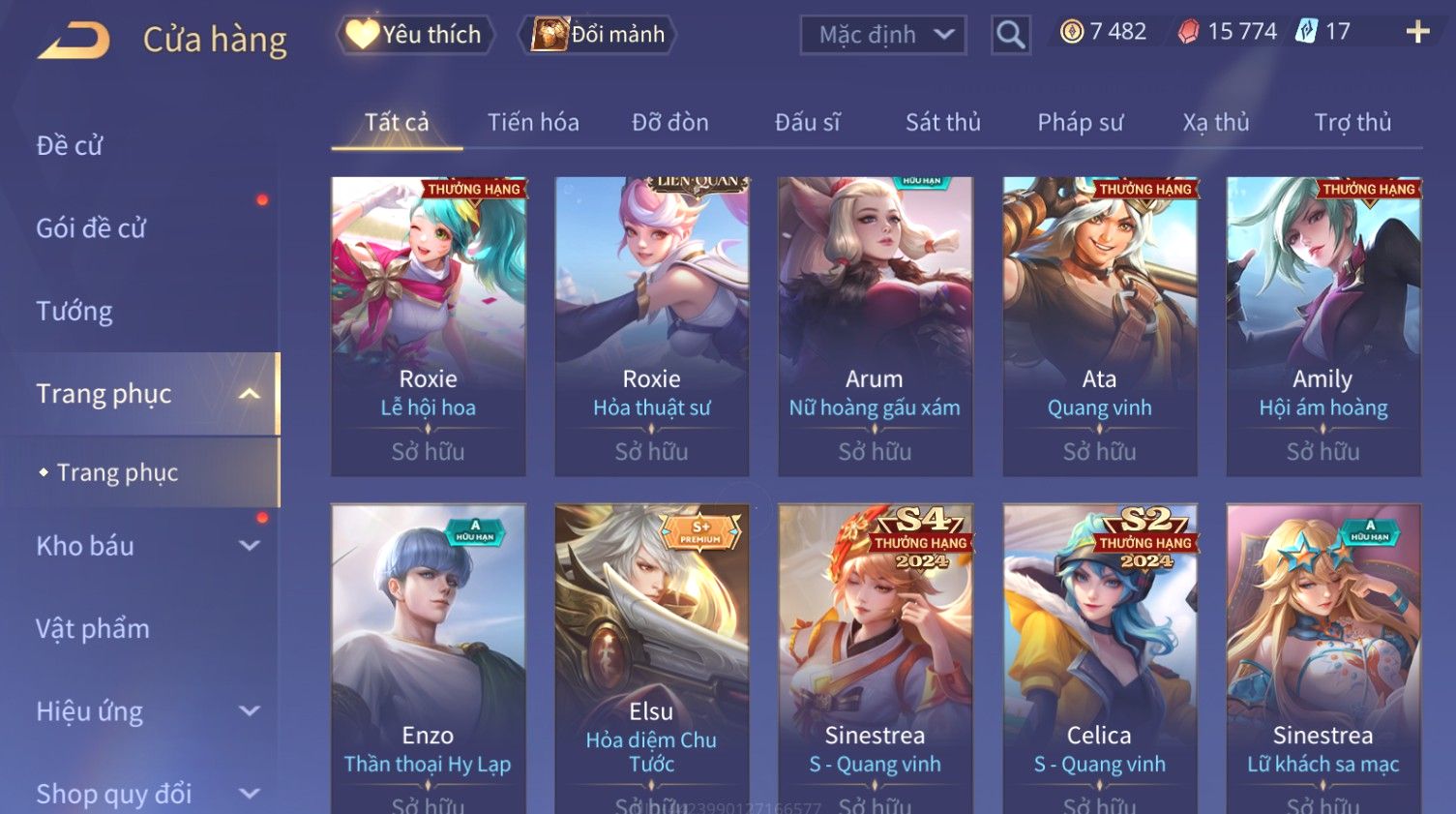Open Đổi mảnh fragment exchange

597,35
